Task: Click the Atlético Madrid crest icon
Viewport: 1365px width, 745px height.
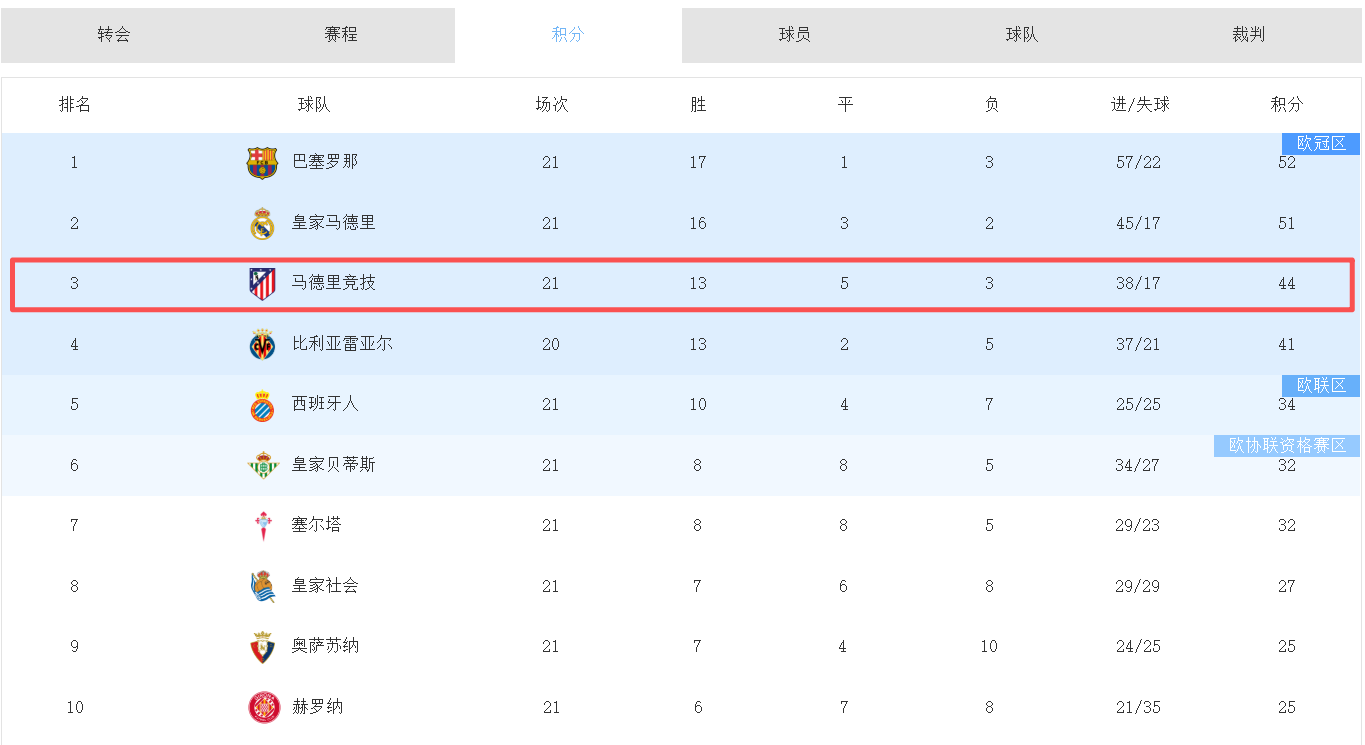Action: (x=262, y=284)
